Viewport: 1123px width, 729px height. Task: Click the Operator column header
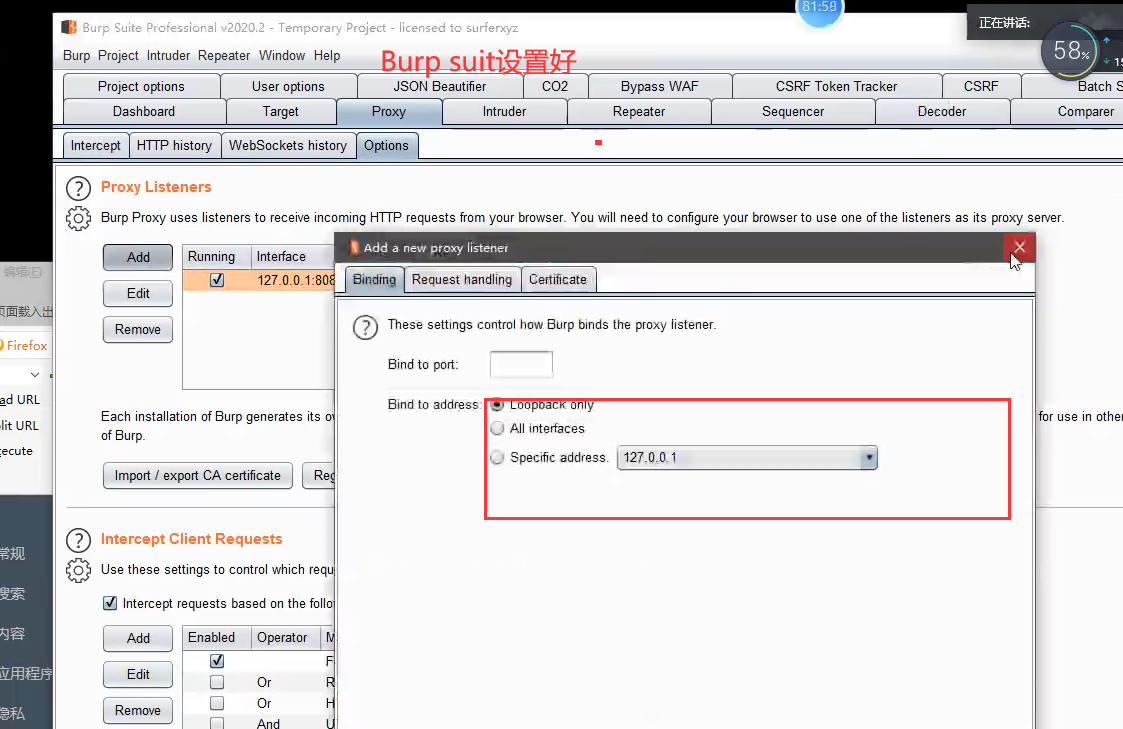286,637
